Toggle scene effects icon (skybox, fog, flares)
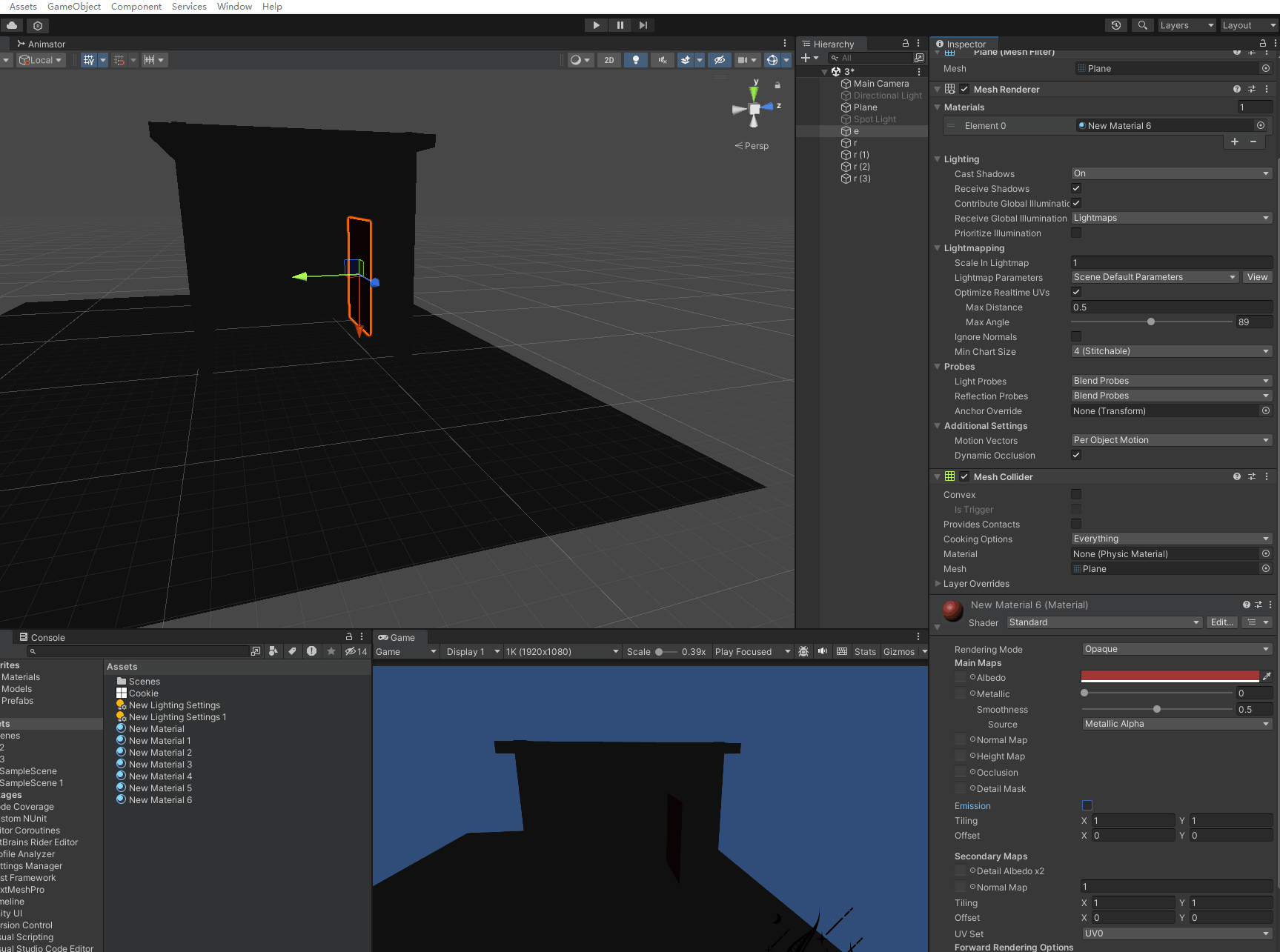1280x952 pixels. tap(686, 60)
